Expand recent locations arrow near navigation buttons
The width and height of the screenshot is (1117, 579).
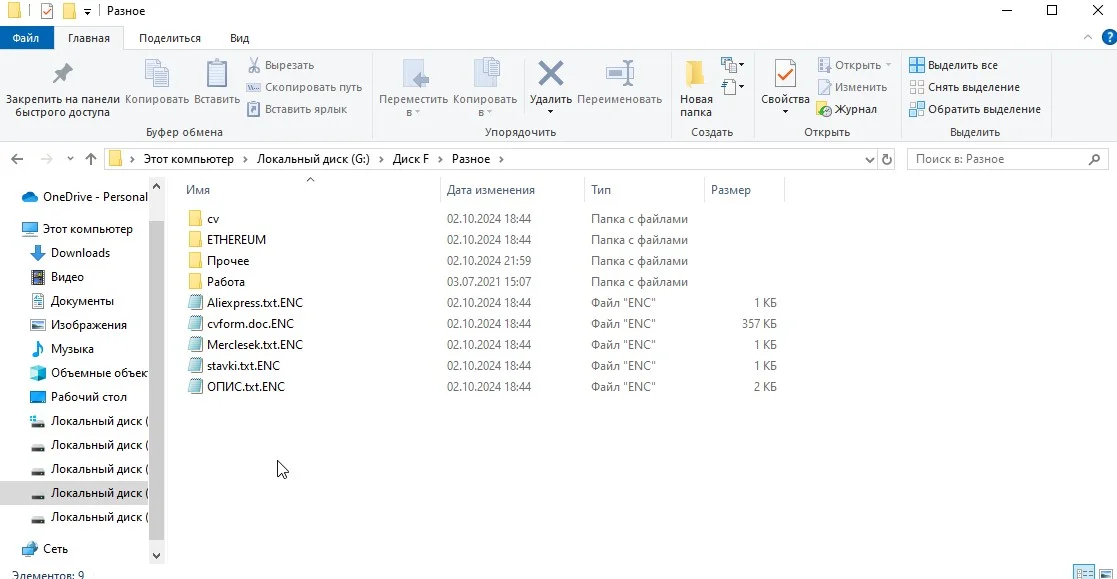tap(70, 159)
